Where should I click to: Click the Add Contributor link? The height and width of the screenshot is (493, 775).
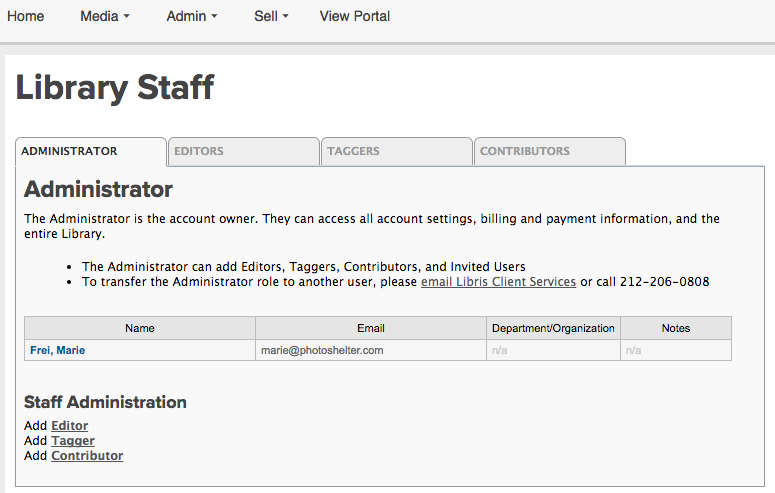coord(87,456)
